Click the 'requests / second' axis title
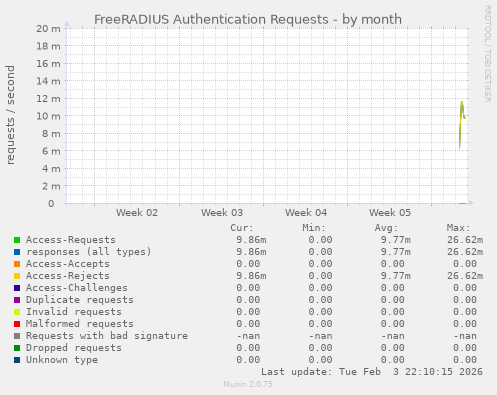 [x=10, y=115]
